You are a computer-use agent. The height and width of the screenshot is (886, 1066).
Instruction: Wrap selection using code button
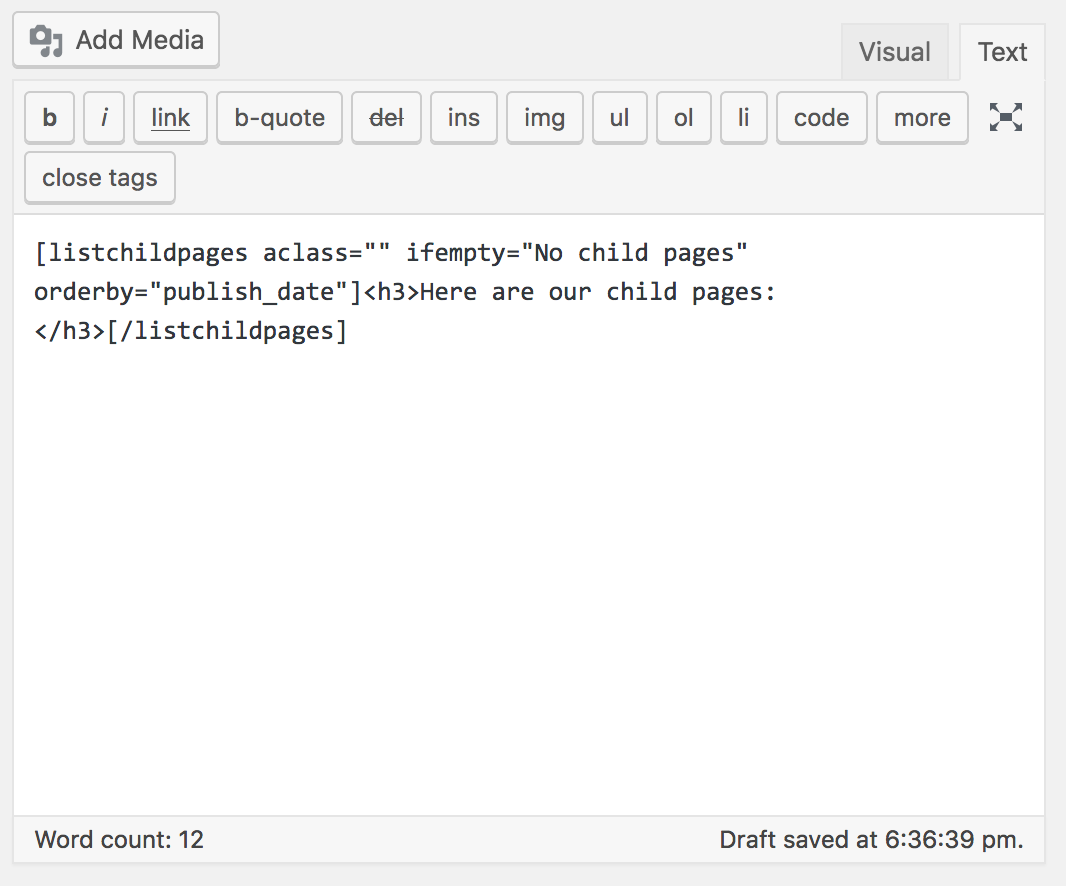point(821,118)
